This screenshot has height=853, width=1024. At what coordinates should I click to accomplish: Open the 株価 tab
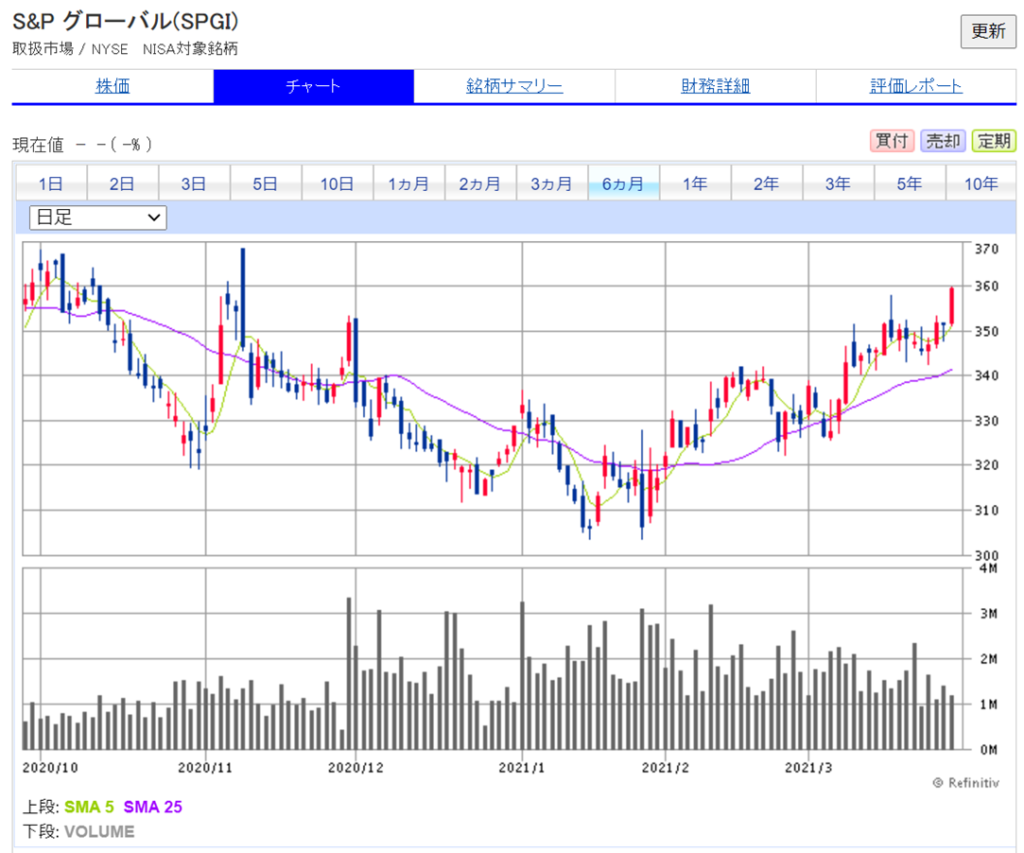coord(112,86)
